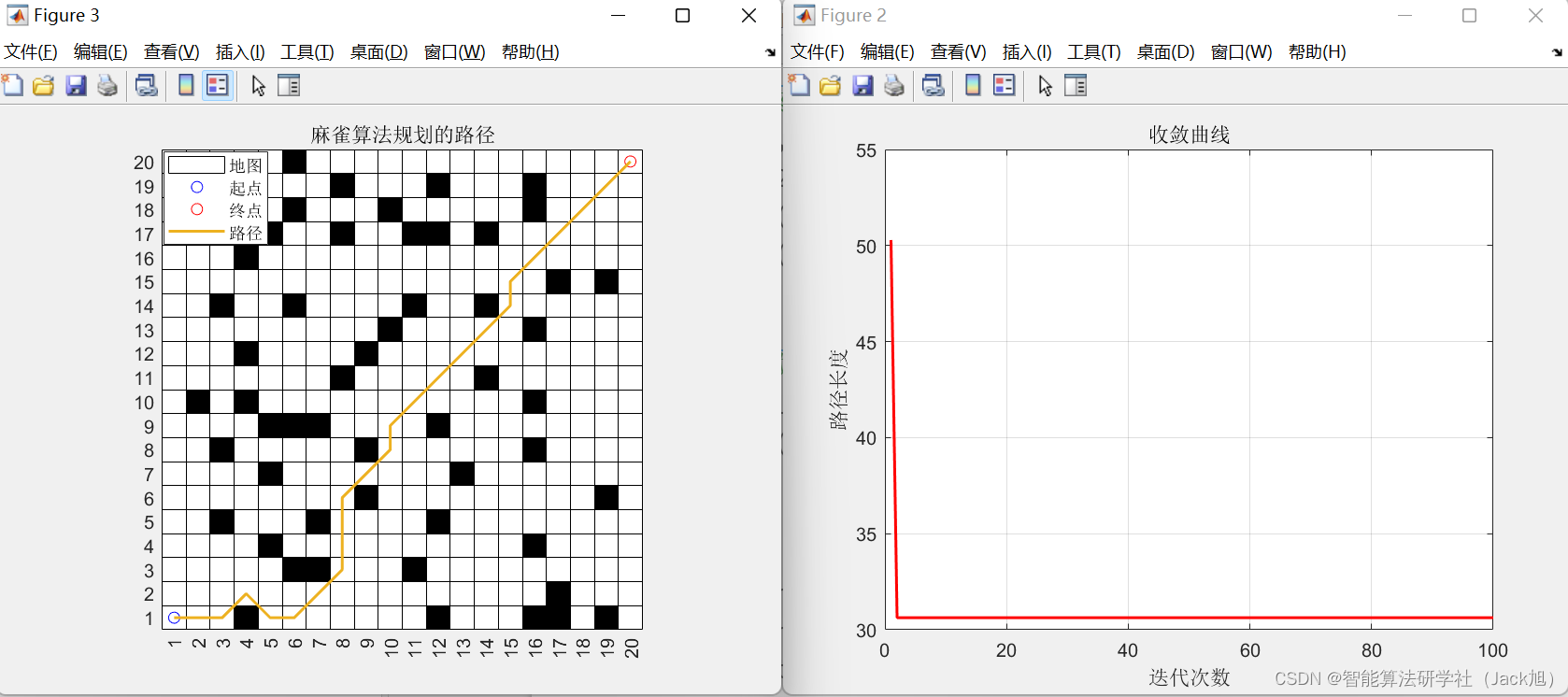Open 插入(I) menu in Figure 2
The width and height of the screenshot is (1568, 697).
click(x=1027, y=52)
